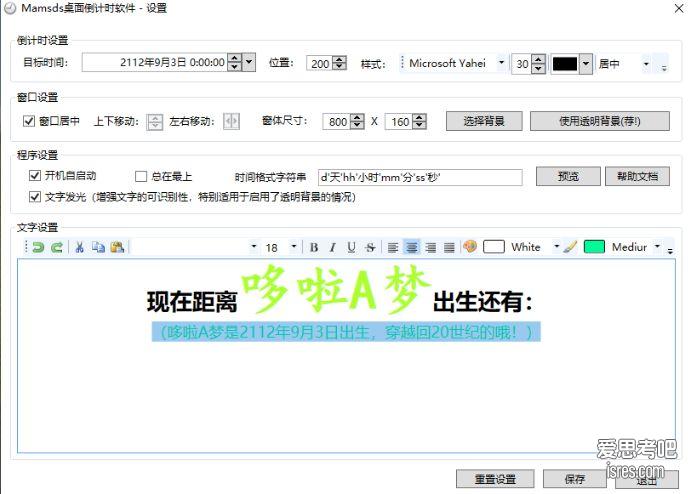Click the style font size 30 field

point(522,64)
